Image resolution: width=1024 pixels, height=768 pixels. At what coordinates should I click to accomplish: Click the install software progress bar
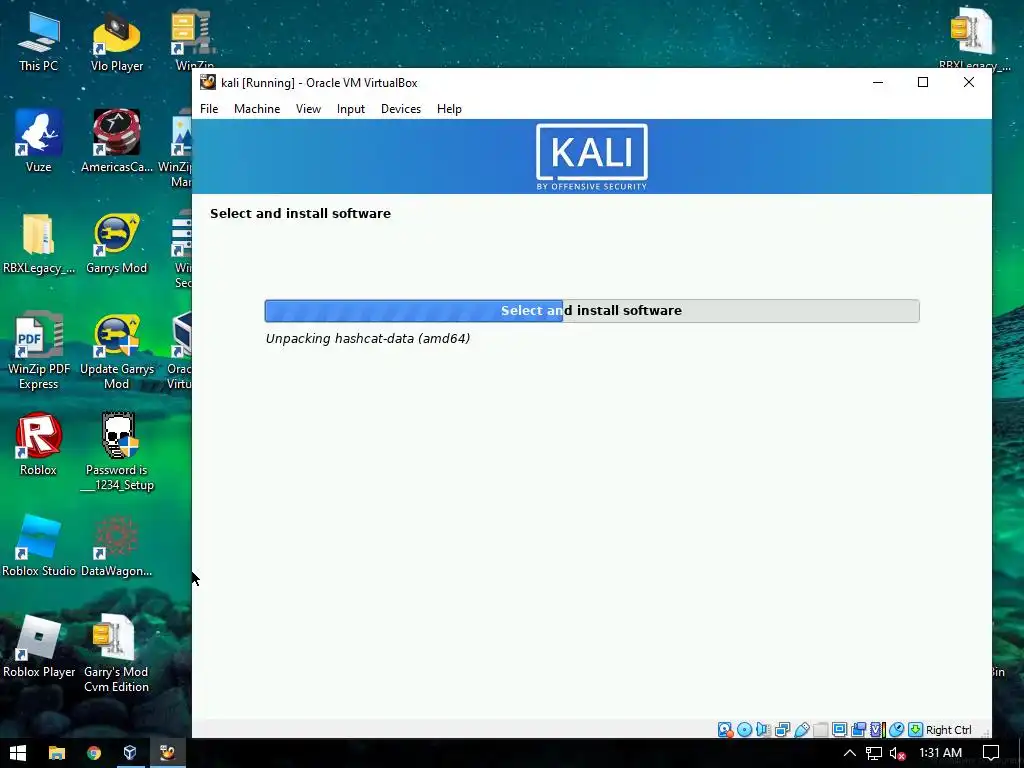click(592, 311)
